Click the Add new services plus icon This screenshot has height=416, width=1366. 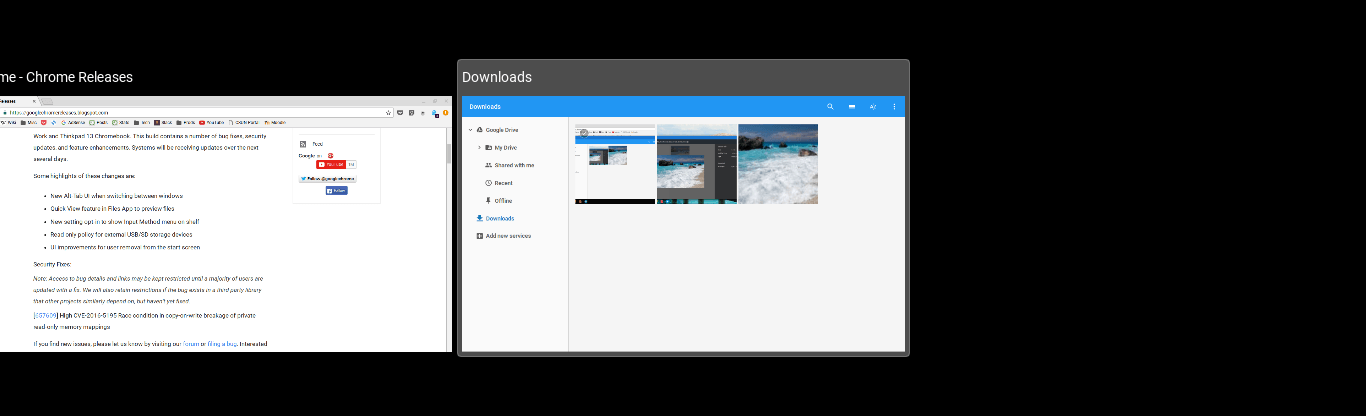pyautogui.click(x=480, y=236)
